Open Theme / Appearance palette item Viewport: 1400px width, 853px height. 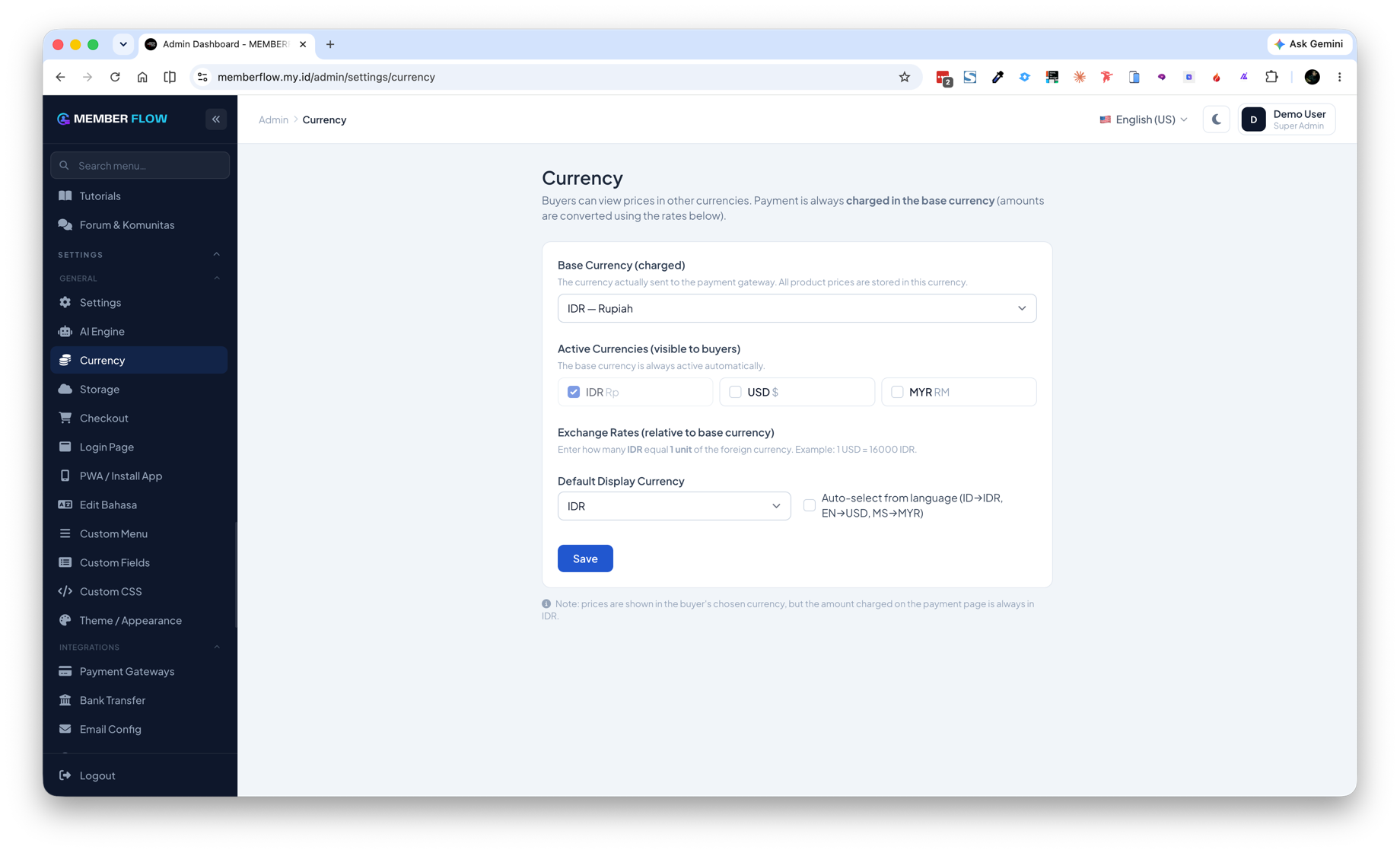pyautogui.click(x=139, y=620)
